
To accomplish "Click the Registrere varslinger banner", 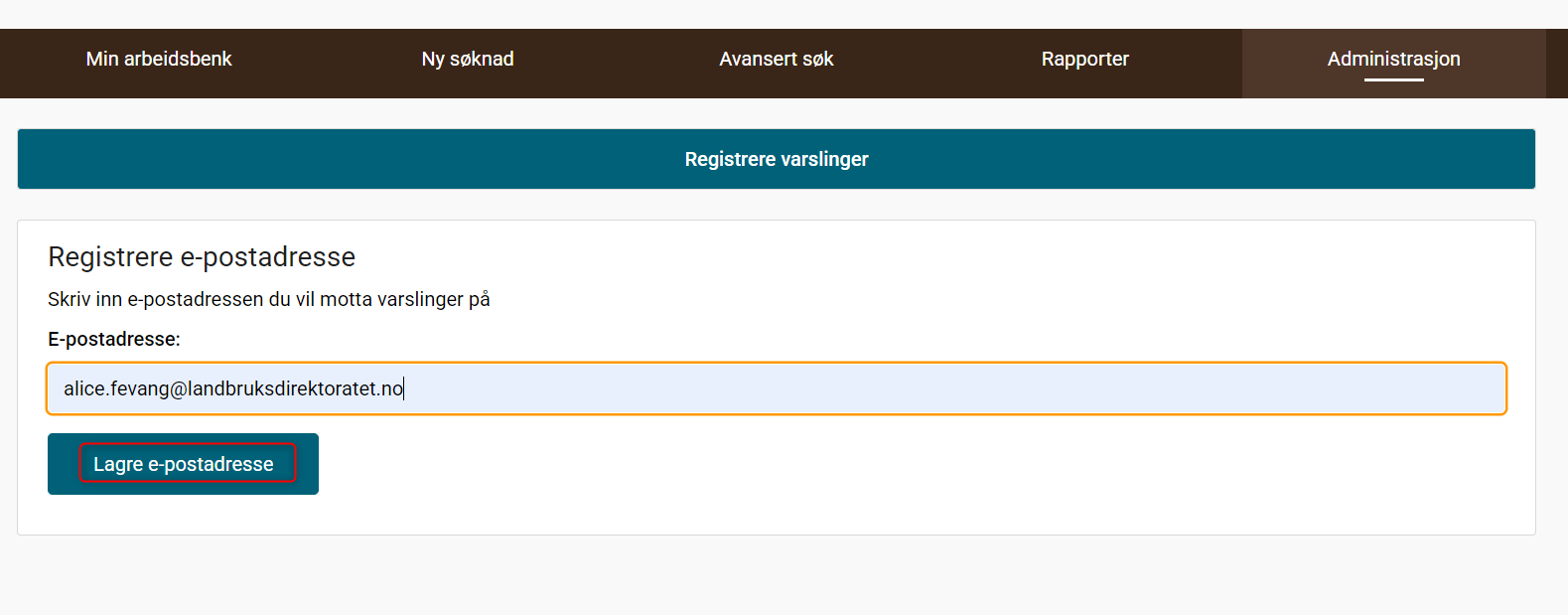I will click(x=777, y=159).
